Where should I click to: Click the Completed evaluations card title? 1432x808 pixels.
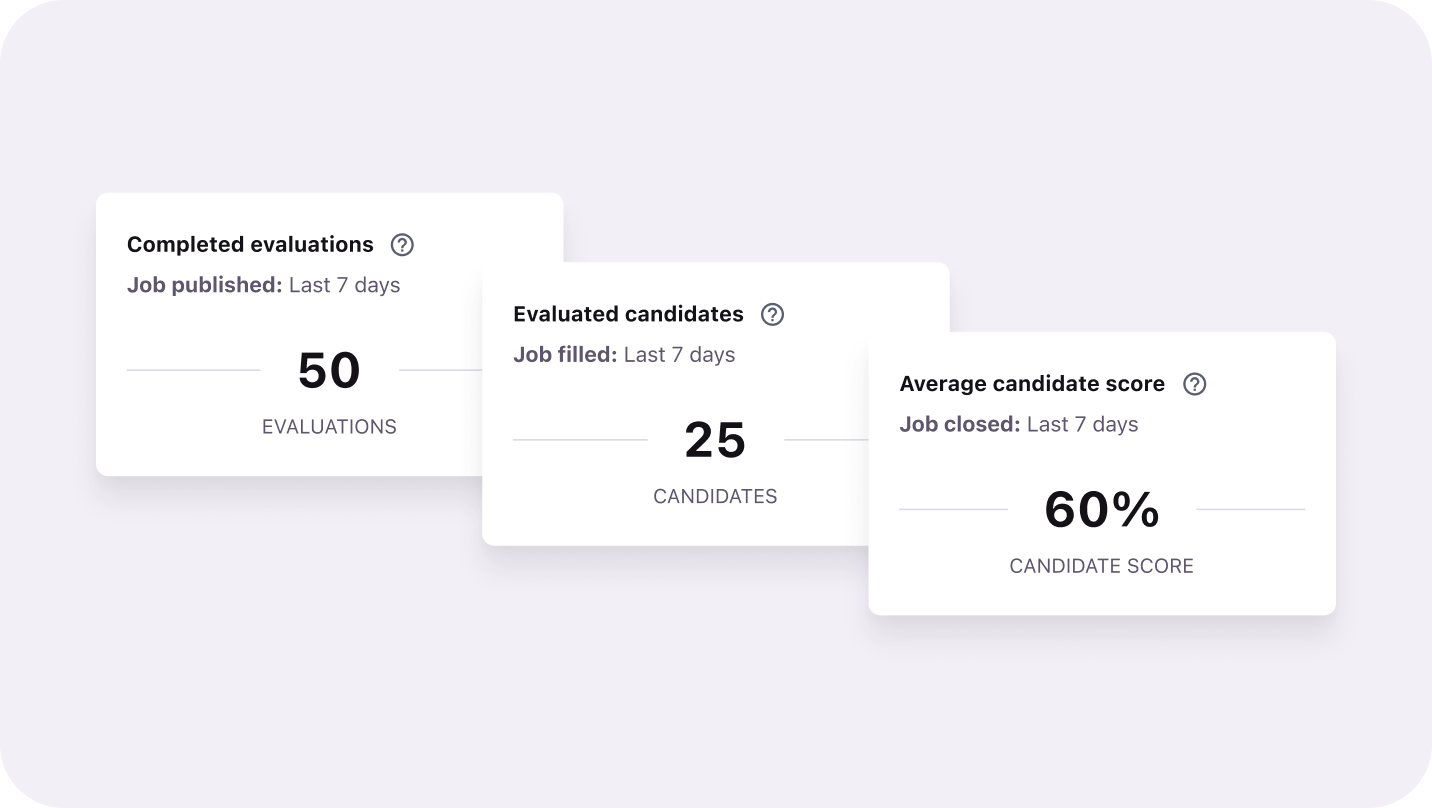pyautogui.click(x=250, y=245)
